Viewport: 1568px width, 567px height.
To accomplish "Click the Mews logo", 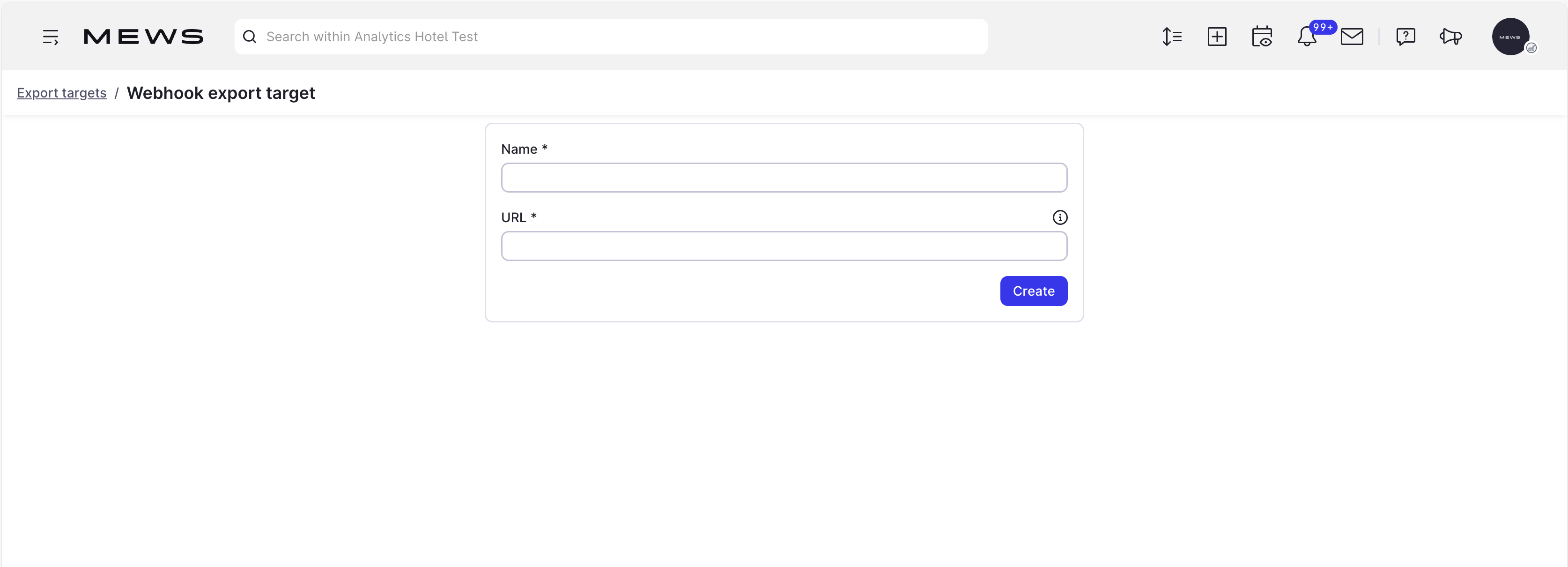I will (x=143, y=36).
